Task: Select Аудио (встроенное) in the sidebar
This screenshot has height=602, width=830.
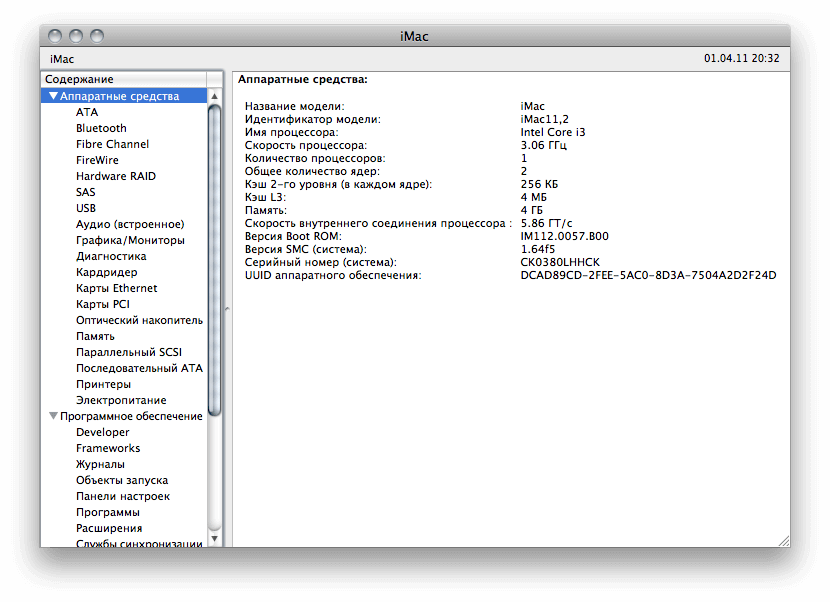Action: [130, 224]
